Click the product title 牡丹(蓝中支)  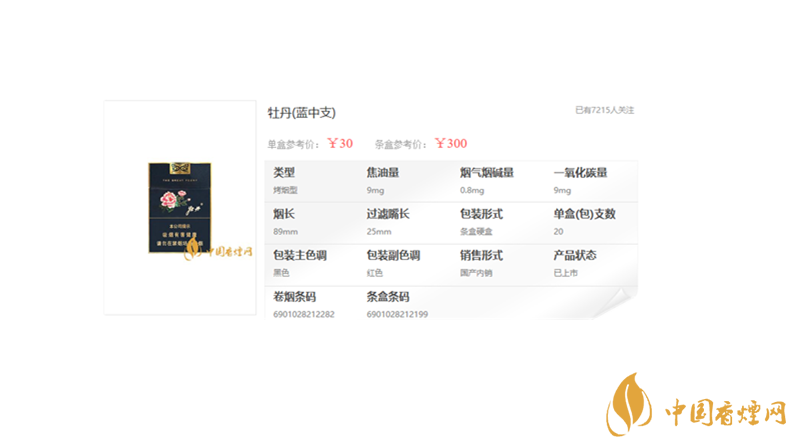point(301,113)
